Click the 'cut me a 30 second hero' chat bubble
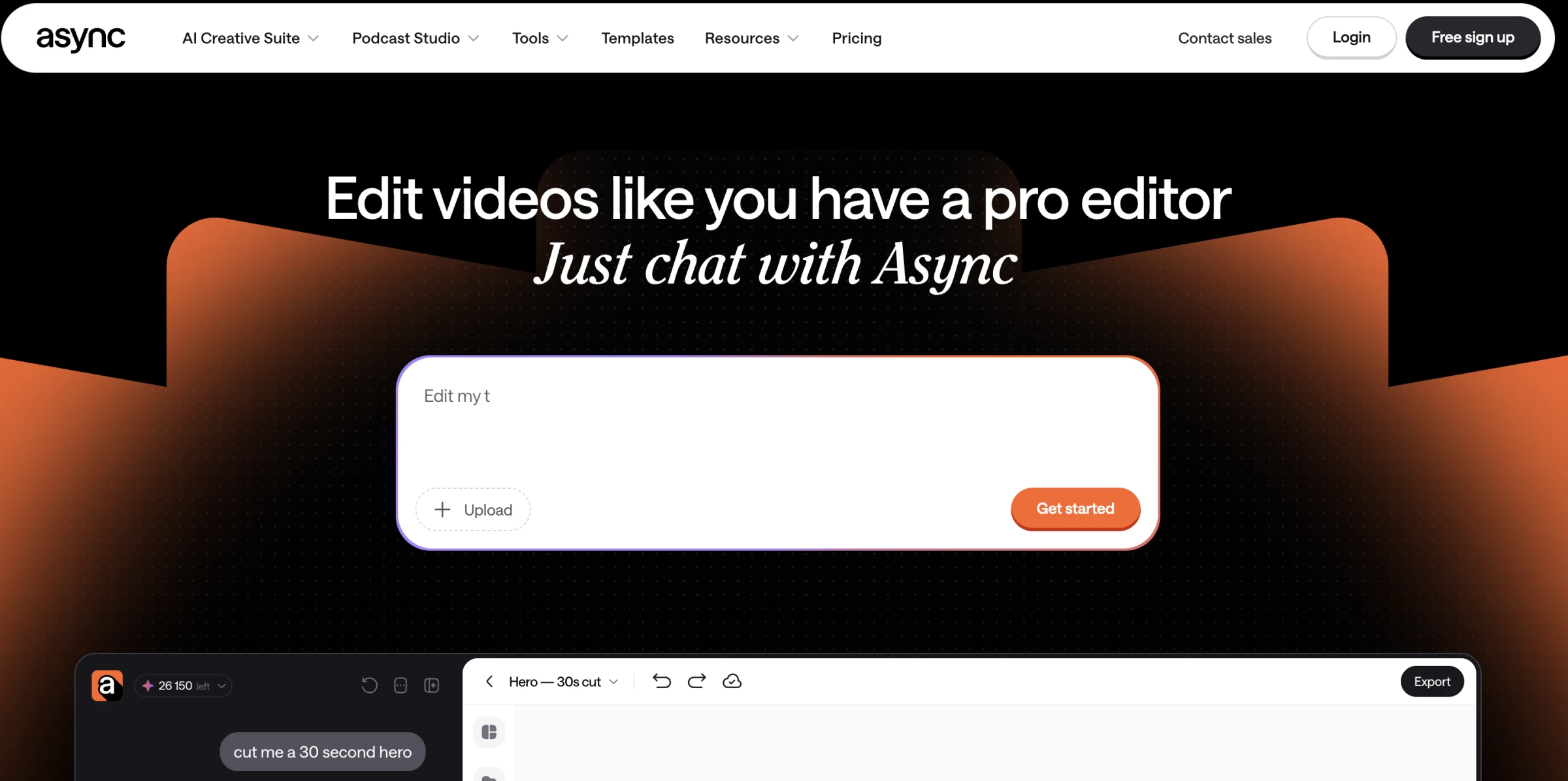The width and height of the screenshot is (1568, 781). 322,752
